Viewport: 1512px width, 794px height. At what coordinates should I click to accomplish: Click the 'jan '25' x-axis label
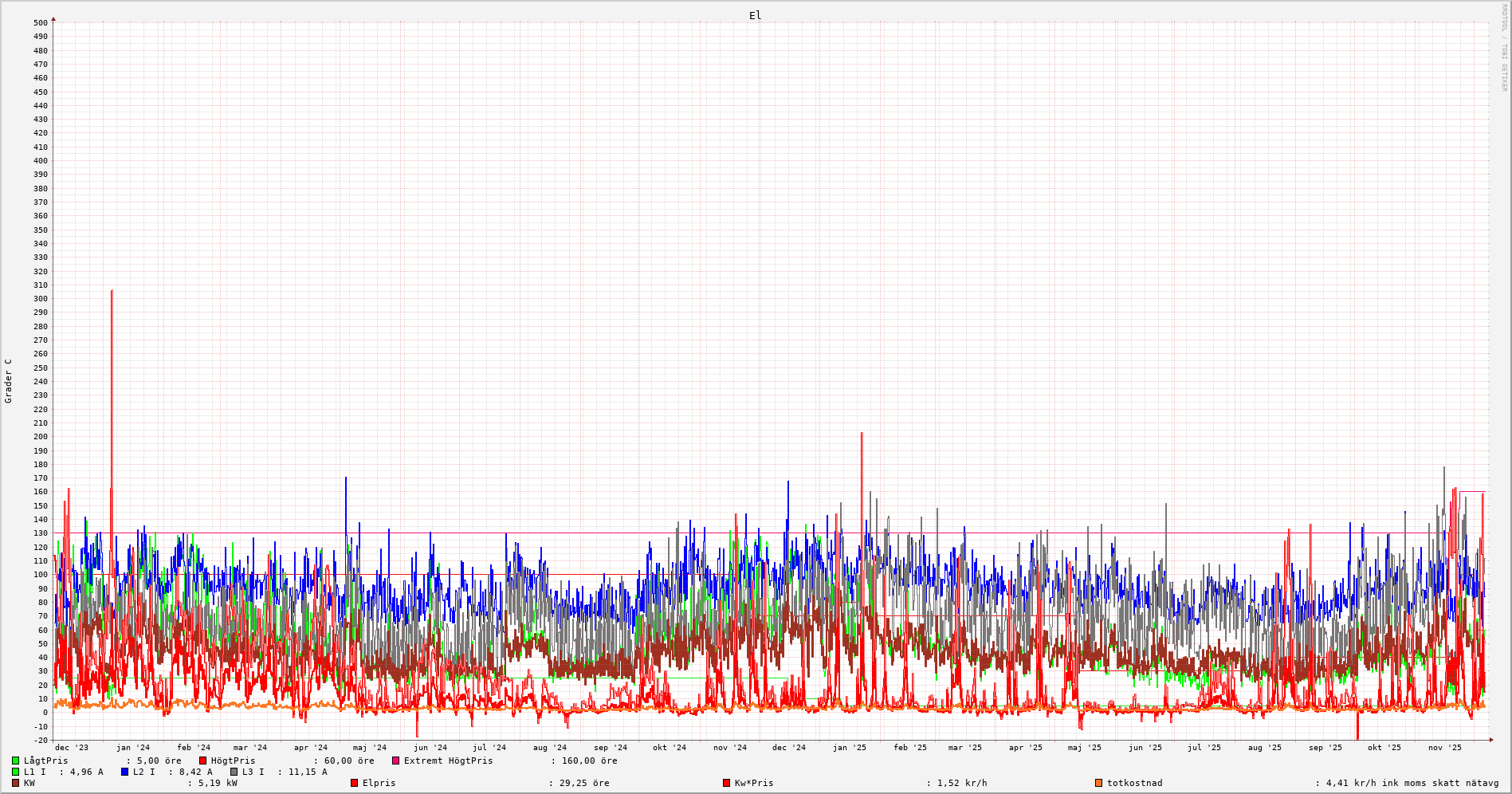pos(850,748)
